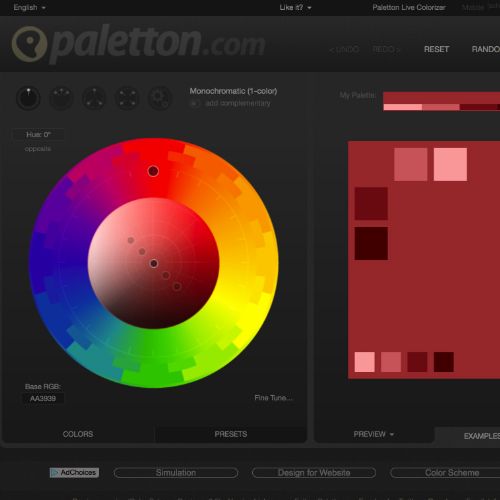Select the free-style scheme gear icon
This screenshot has height=500, width=500.
[160, 98]
